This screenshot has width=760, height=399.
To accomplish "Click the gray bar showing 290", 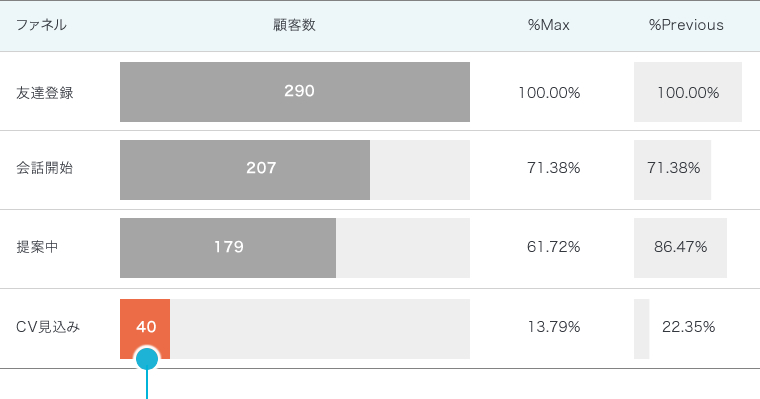I will pos(295,92).
